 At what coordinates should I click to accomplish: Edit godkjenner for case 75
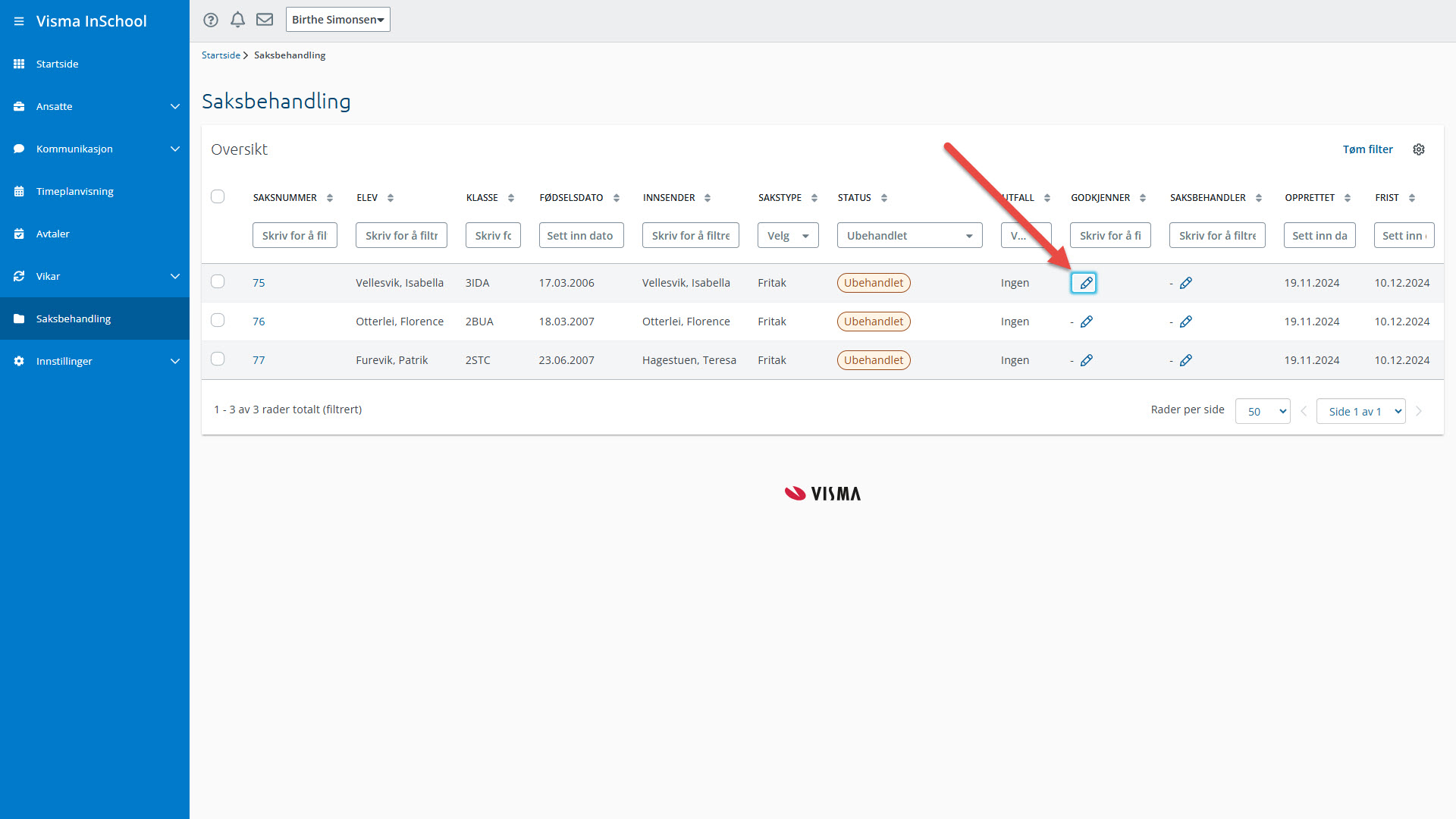click(x=1085, y=283)
